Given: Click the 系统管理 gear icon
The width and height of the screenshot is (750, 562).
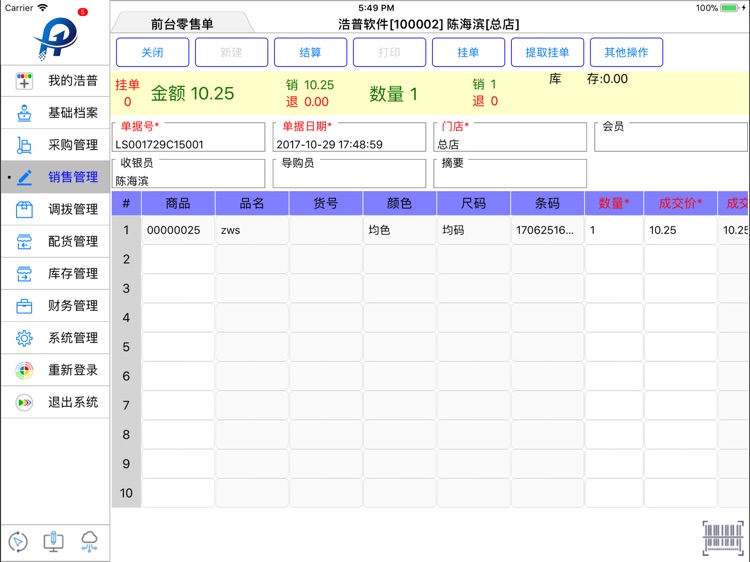Looking at the screenshot, I should (24, 338).
